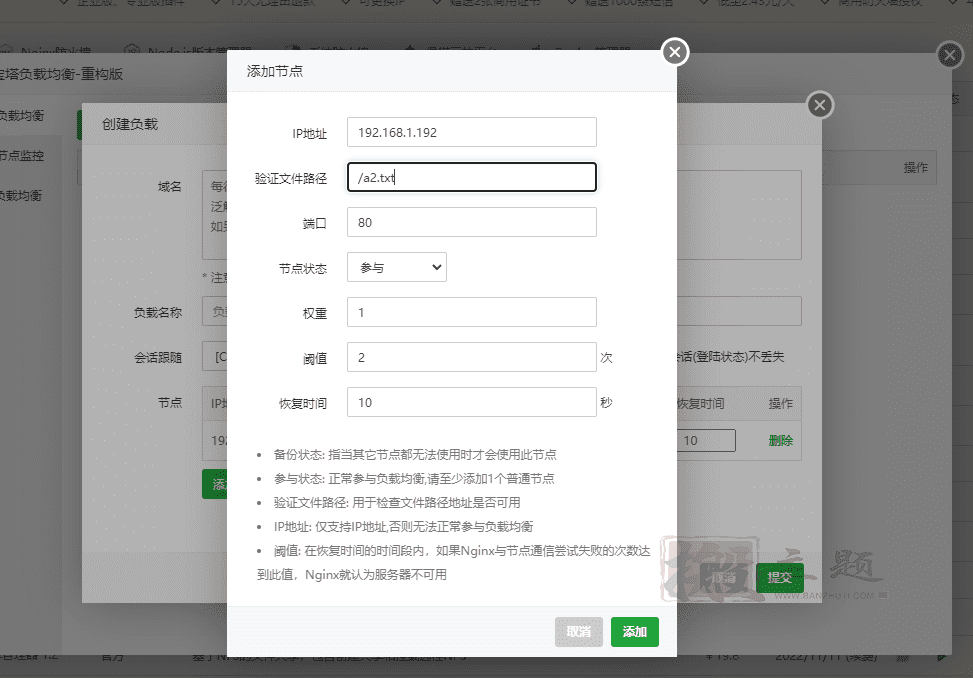Close the 宝塔负载均衡 plugin window
This screenshot has height=678, width=973.
pyautogui.click(x=949, y=55)
